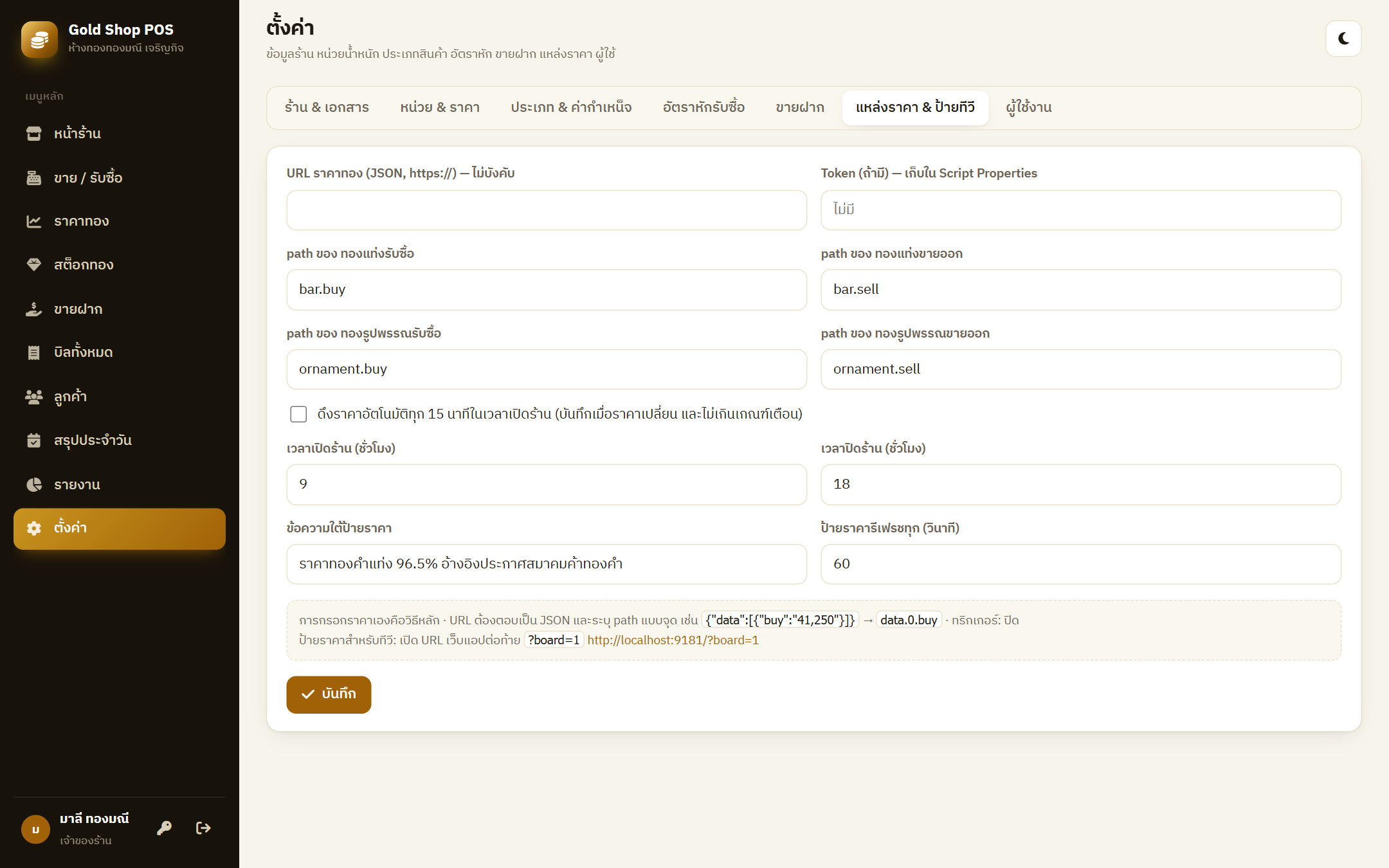Click the รายงาน pie chart icon
This screenshot has height=868, width=1389.
33,485
